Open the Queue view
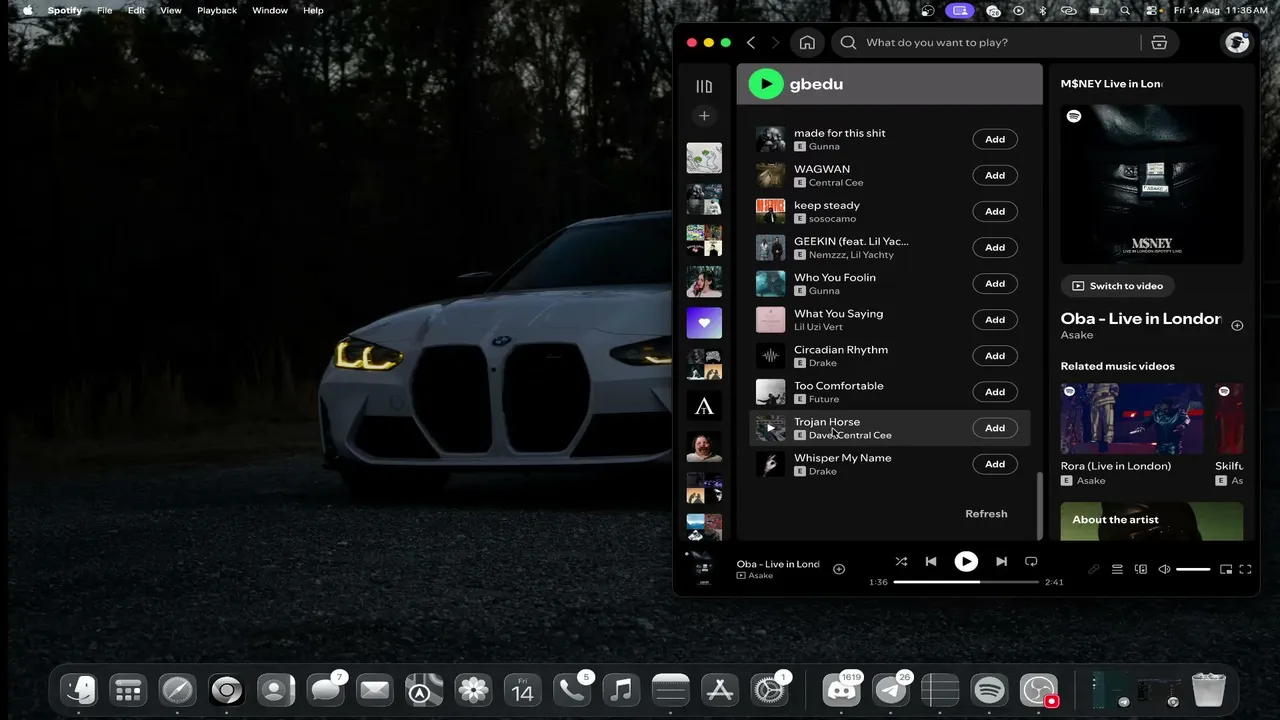Screen dimensions: 1280x720 click(1118, 570)
